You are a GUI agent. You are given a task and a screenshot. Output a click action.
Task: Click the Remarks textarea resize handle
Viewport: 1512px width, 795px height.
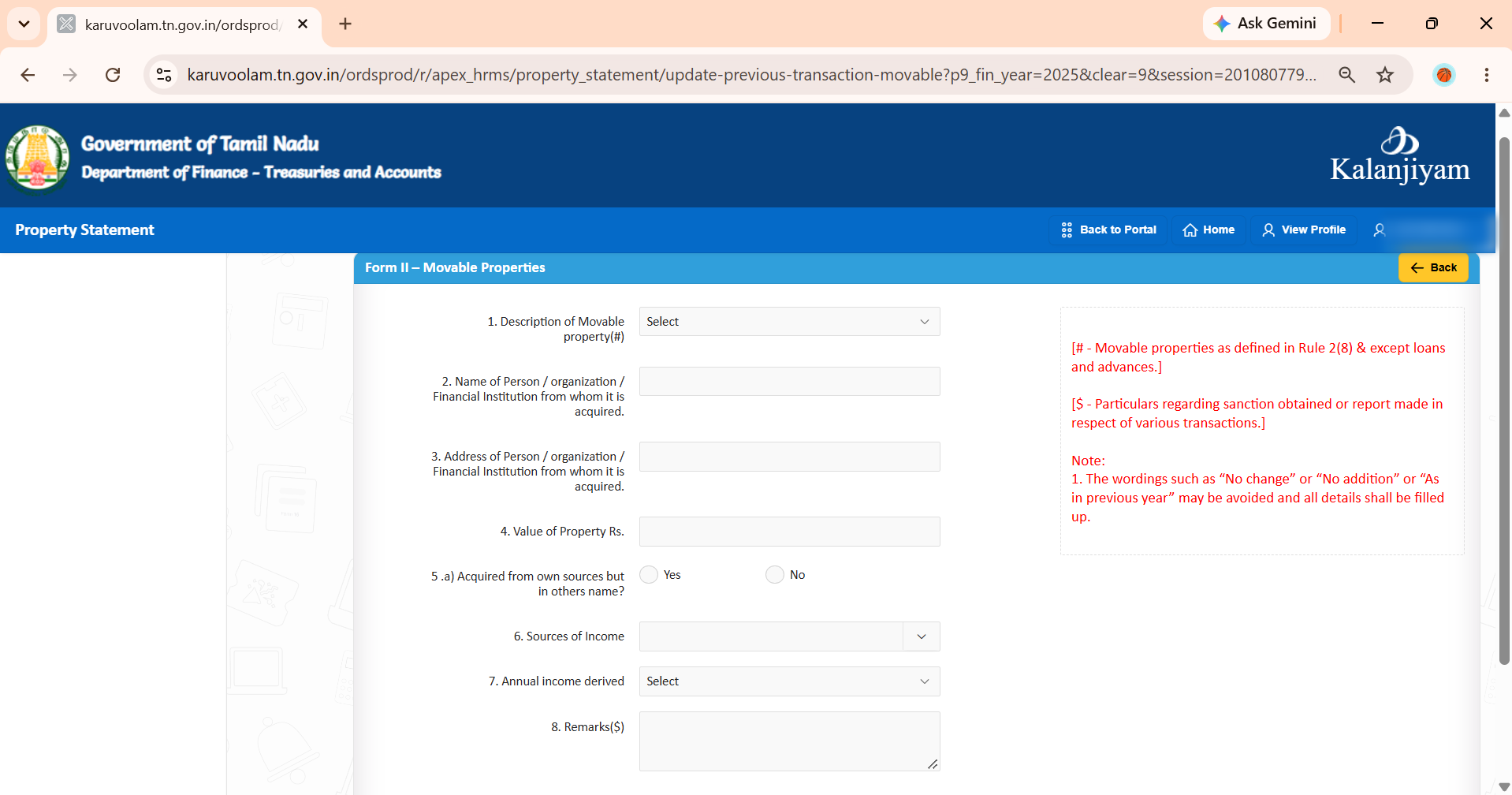(933, 763)
